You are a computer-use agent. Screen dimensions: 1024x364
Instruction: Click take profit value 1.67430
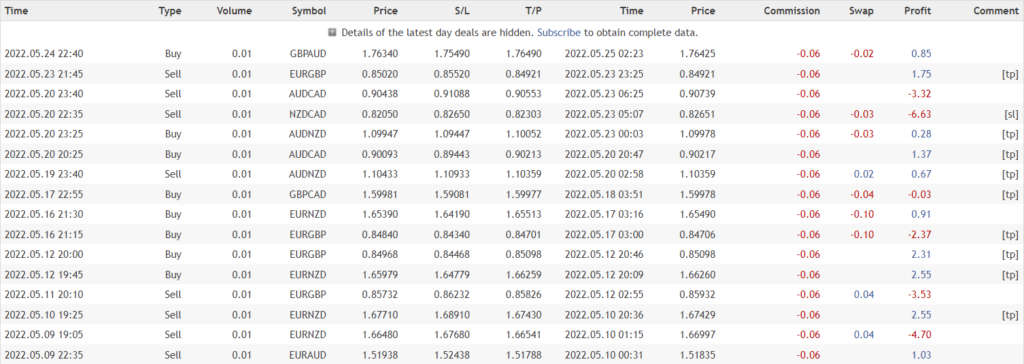tap(523, 314)
